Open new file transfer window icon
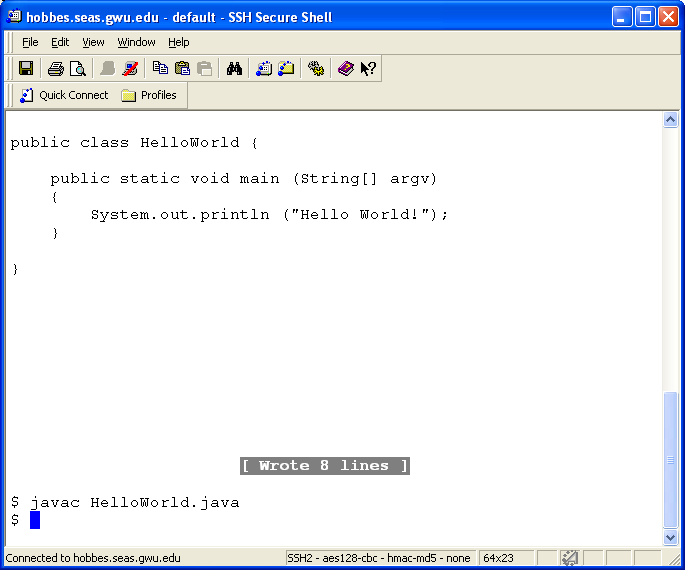This screenshot has width=685, height=570. pyautogui.click(x=286, y=68)
